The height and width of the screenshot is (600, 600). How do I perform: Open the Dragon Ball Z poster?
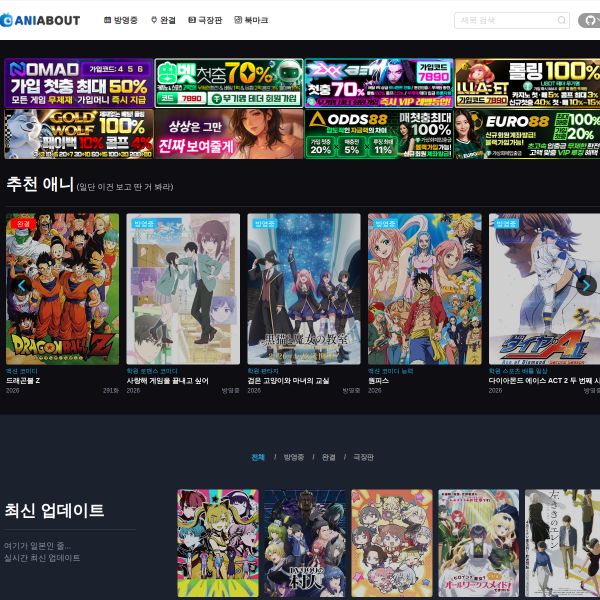click(62, 289)
